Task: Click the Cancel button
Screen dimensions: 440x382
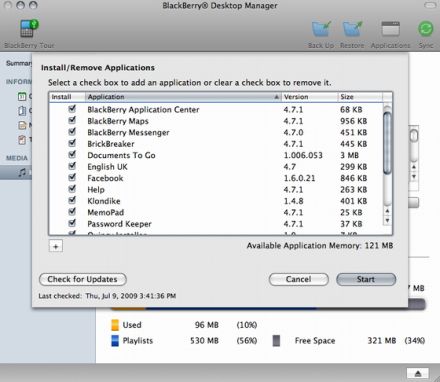Action: click(299, 279)
